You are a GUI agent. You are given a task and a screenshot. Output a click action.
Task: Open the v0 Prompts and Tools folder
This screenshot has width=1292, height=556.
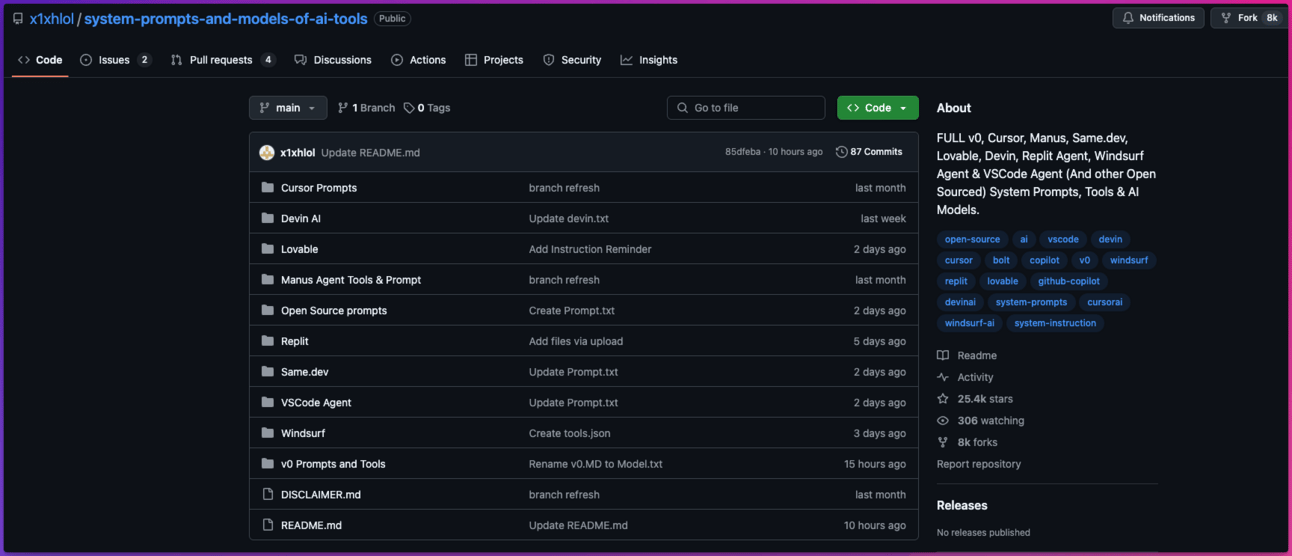[x=333, y=464]
